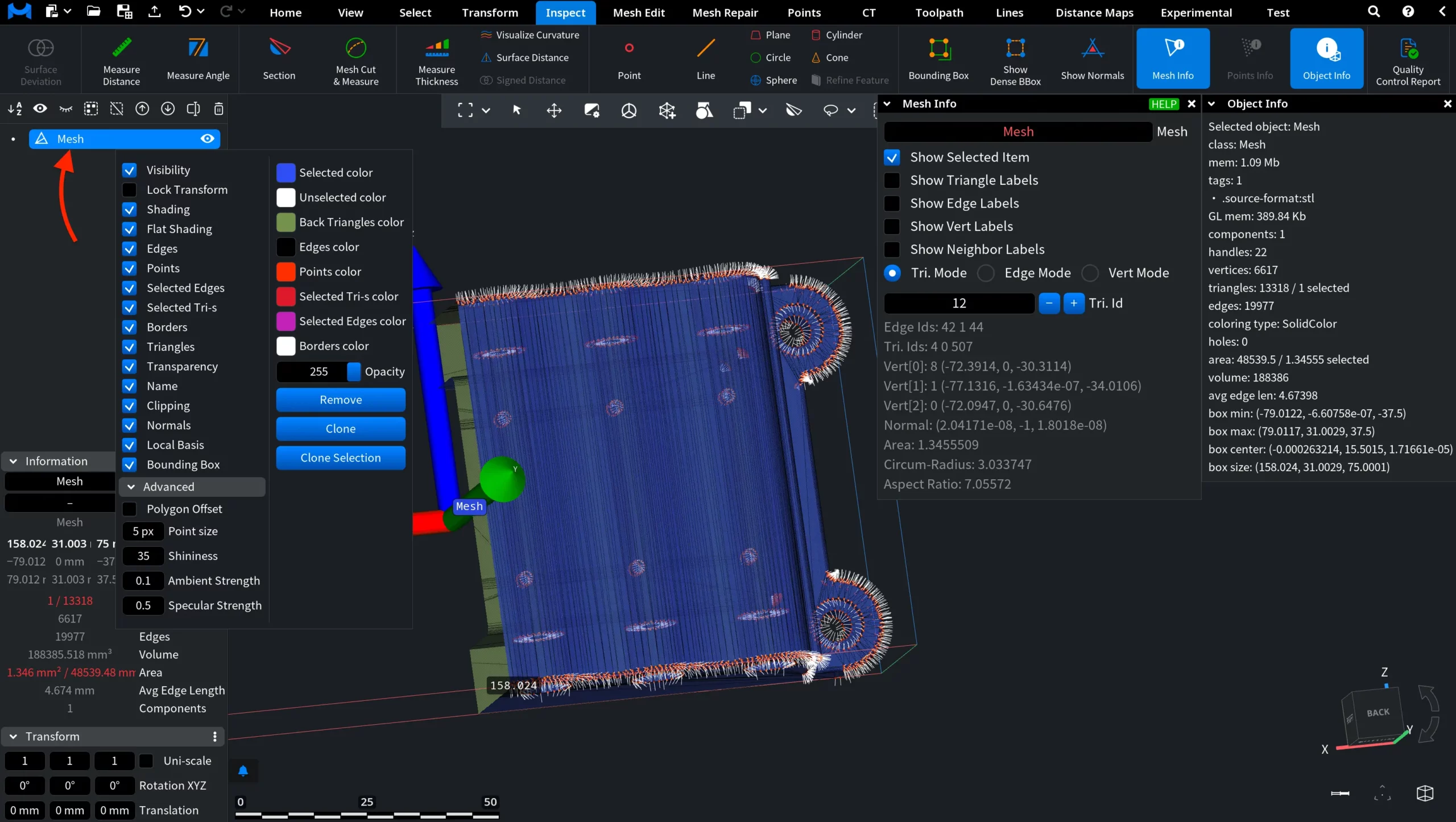Check Show Triangle Labels
The height and width of the screenshot is (822, 1456).
click(892, 180)
